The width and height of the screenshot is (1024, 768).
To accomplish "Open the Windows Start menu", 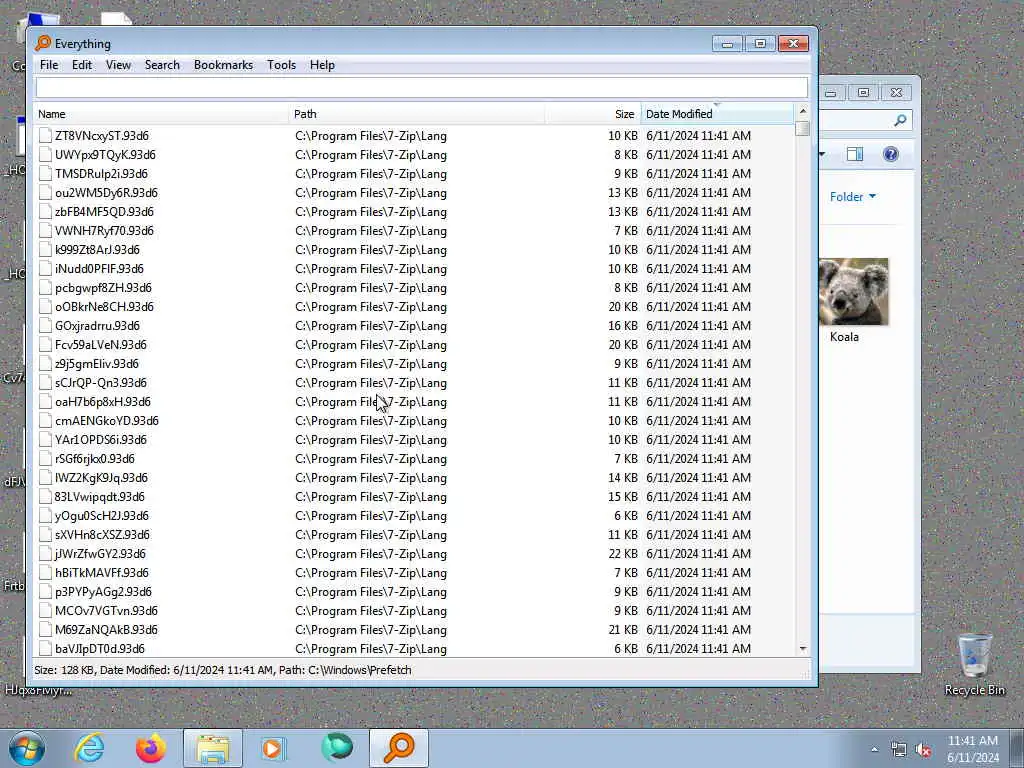I will click(x=26, y=748).
